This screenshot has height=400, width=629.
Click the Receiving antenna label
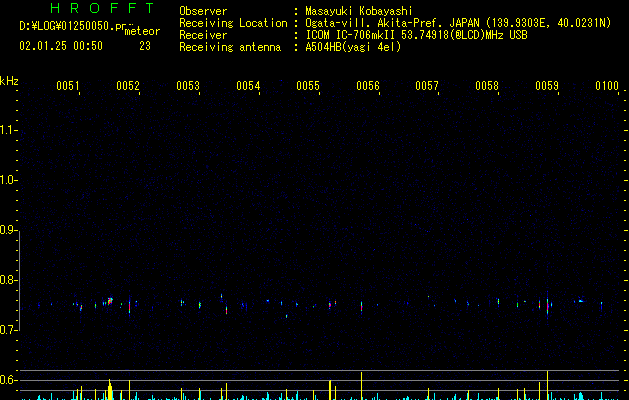pos(230,47)
